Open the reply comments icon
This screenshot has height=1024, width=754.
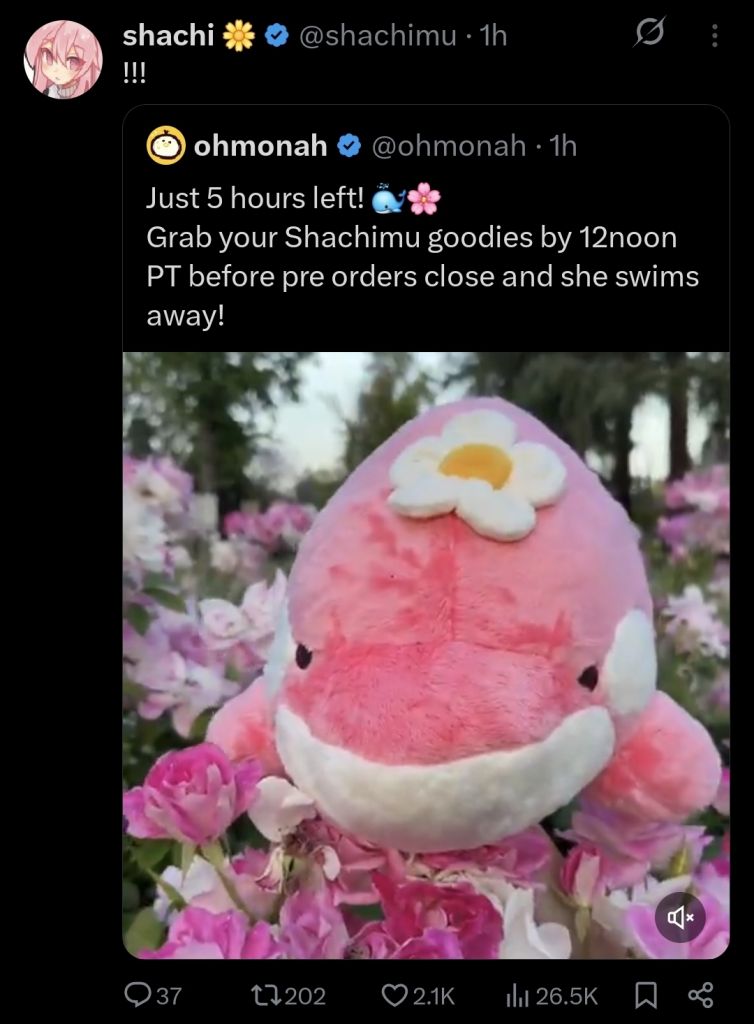(x=136, y=995)
